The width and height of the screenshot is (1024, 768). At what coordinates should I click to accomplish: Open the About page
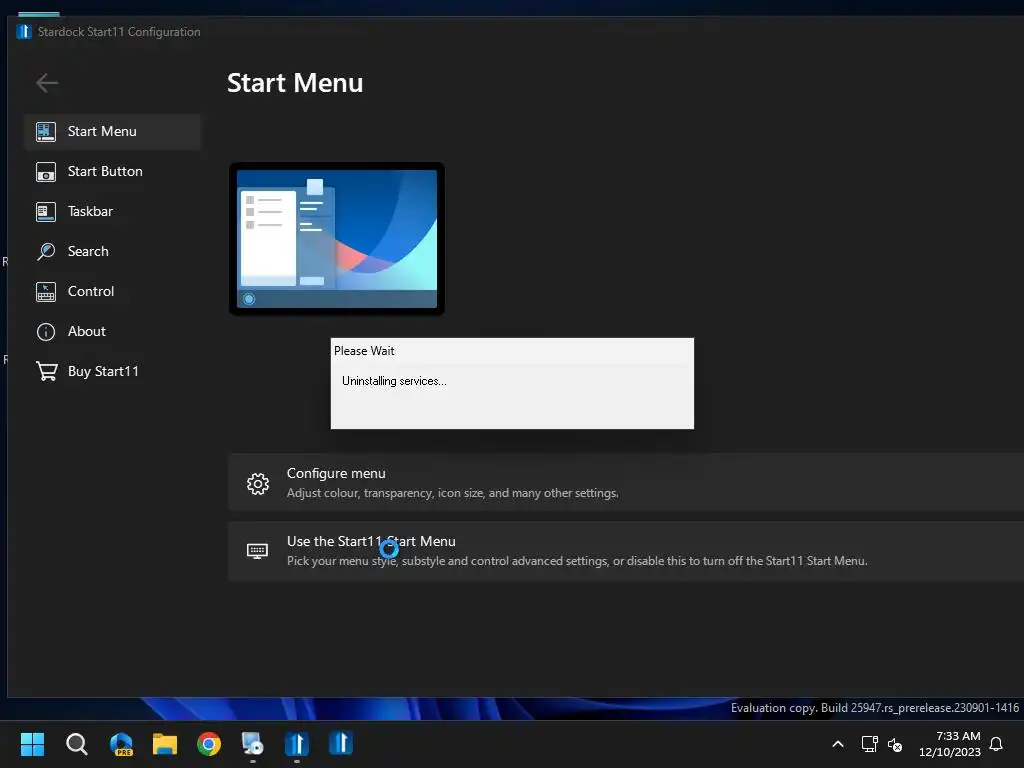click(112, 332)
